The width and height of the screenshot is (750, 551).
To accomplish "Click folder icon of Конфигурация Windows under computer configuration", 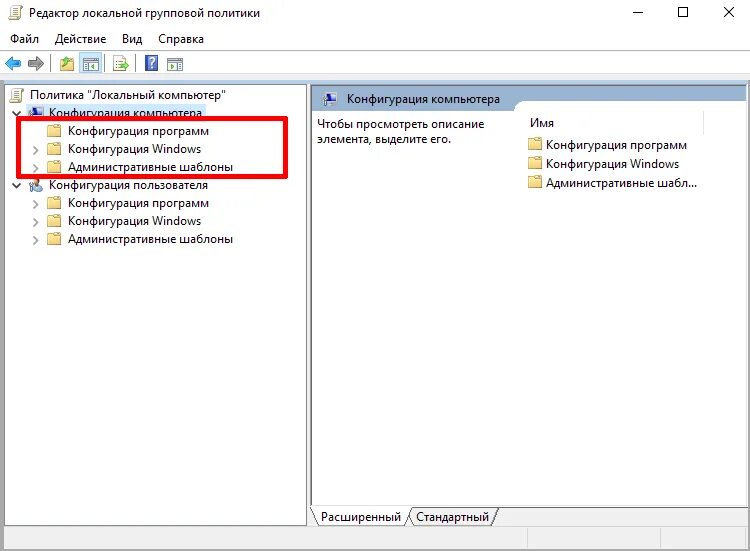I will (54, 149).
